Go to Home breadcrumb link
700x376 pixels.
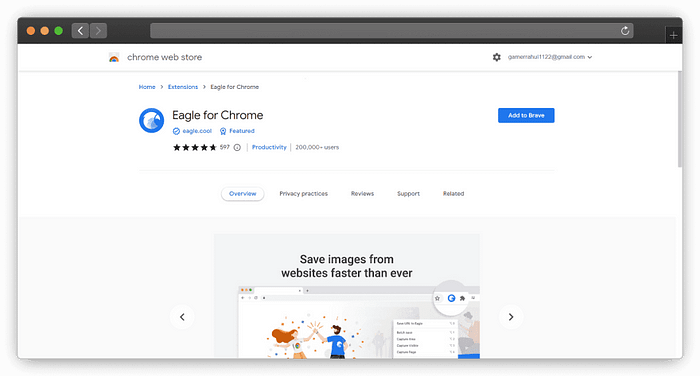147,87
